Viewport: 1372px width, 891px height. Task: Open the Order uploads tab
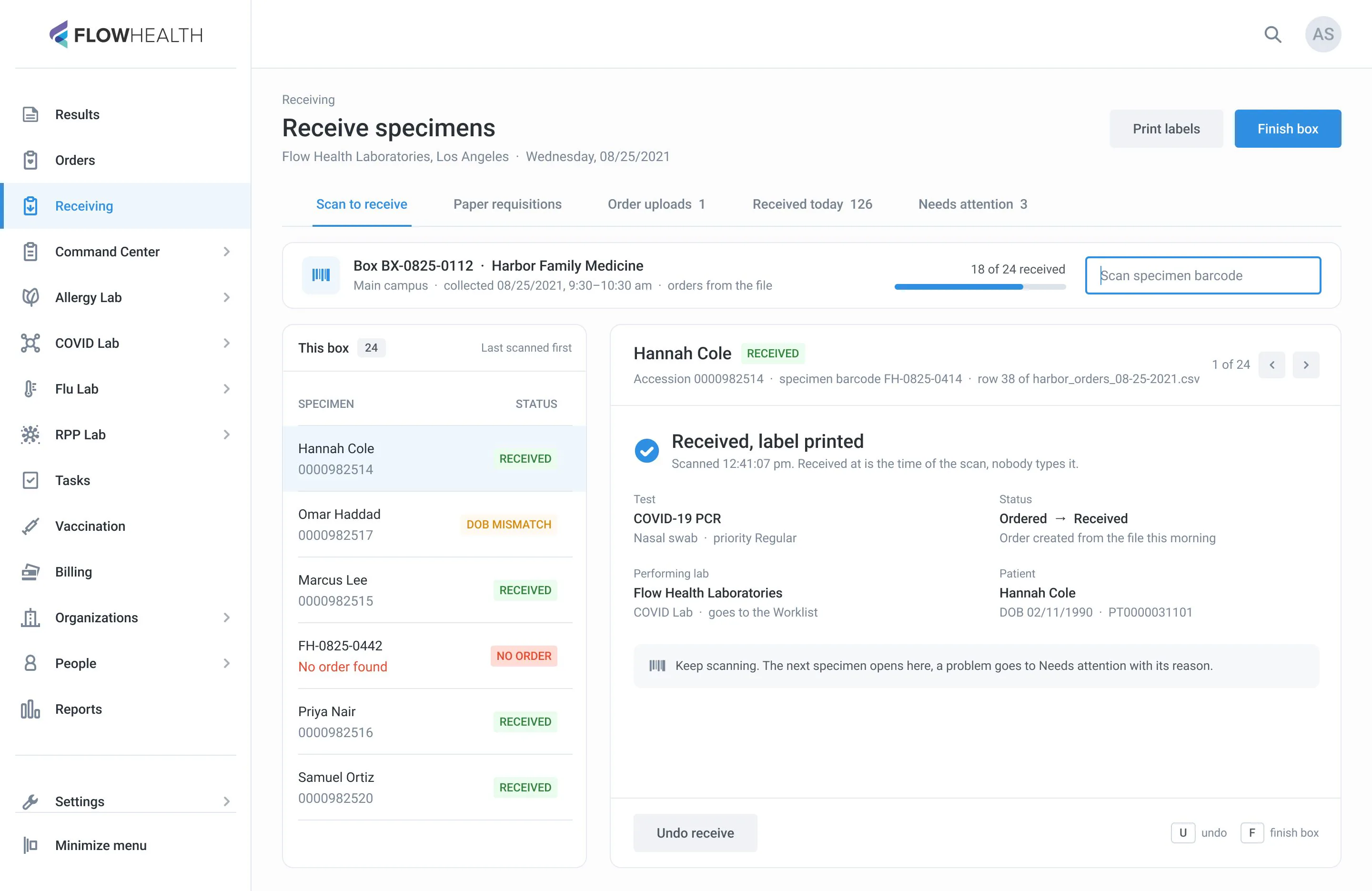pos(656,204)
